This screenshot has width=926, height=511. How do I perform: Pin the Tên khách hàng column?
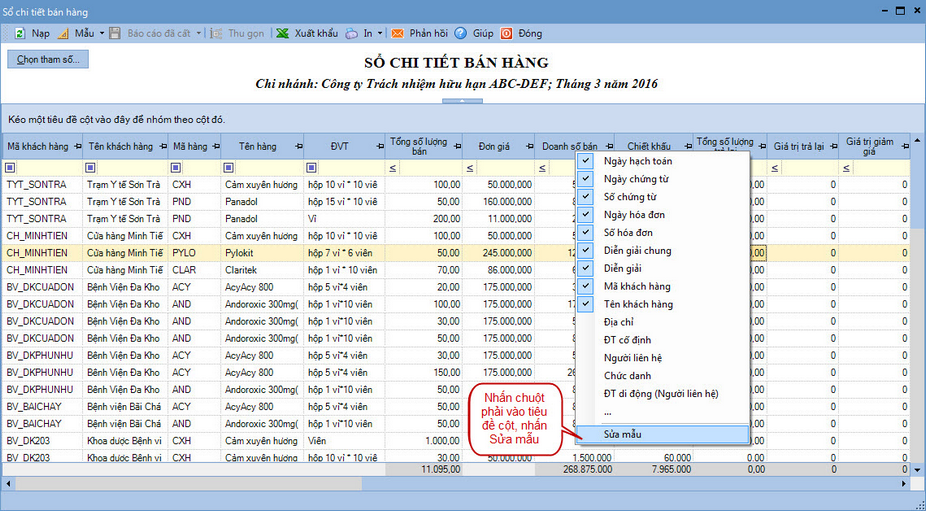click(x=163, y=147)
